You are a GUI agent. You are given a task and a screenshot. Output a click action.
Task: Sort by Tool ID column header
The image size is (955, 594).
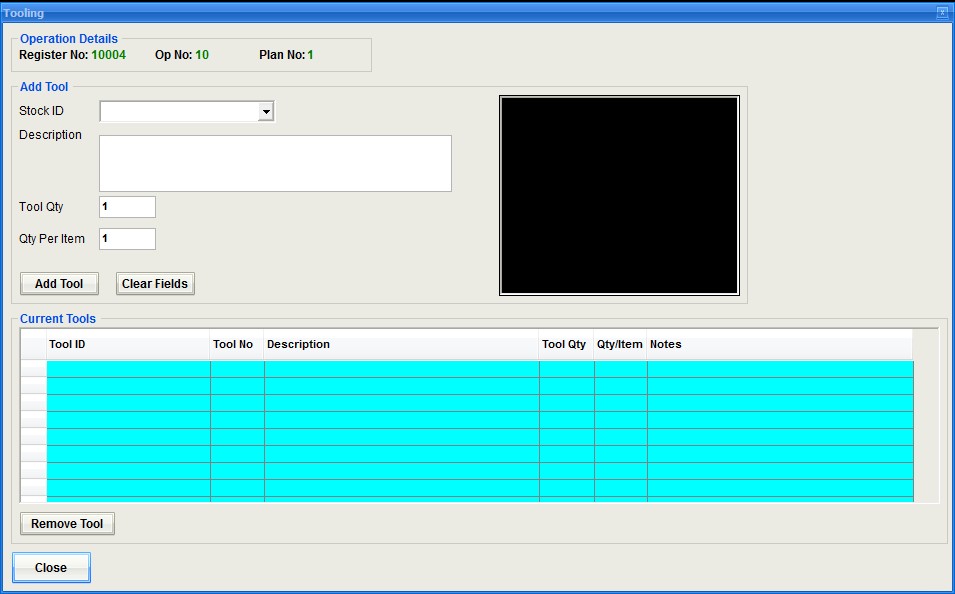click(x=128, y=345)
